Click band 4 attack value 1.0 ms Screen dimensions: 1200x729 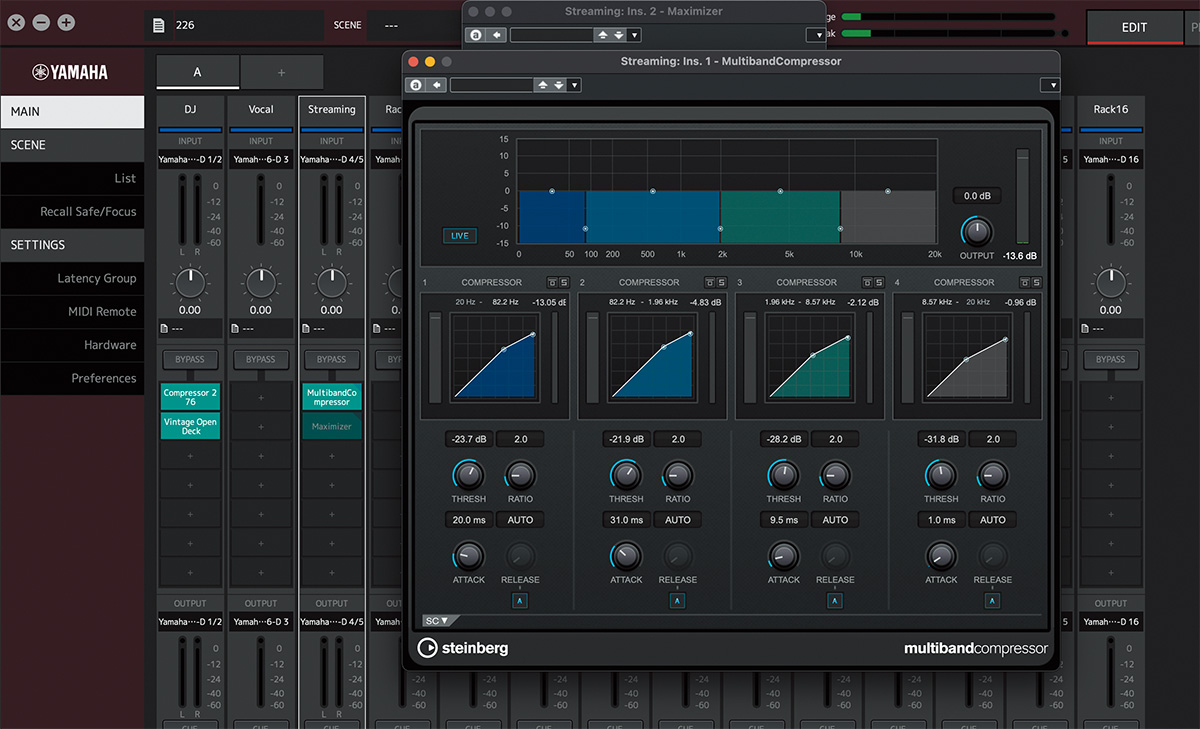(x=941, y=520)
